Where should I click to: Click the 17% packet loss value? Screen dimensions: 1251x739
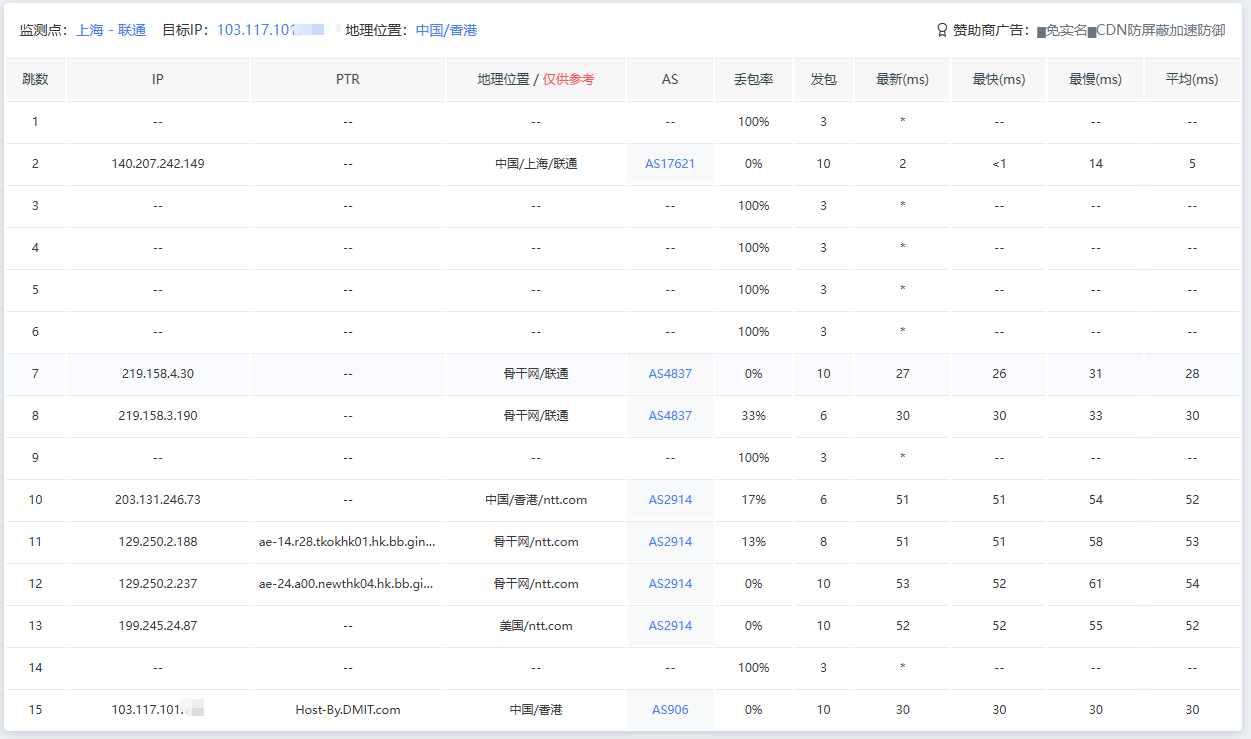coord(753,500)
